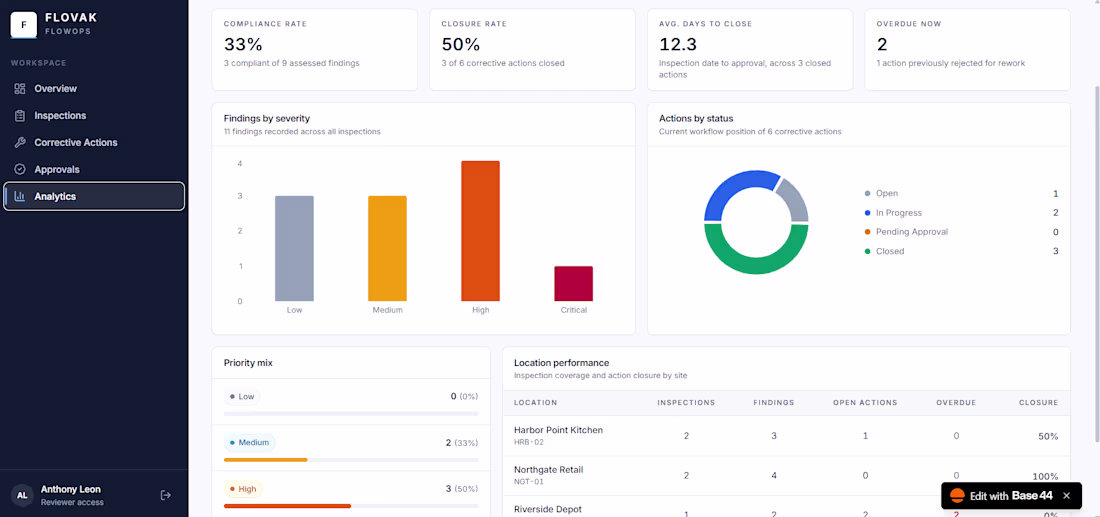Click the gray Open donut segment
The image size is (1100, 517).
tap(798, 199)
